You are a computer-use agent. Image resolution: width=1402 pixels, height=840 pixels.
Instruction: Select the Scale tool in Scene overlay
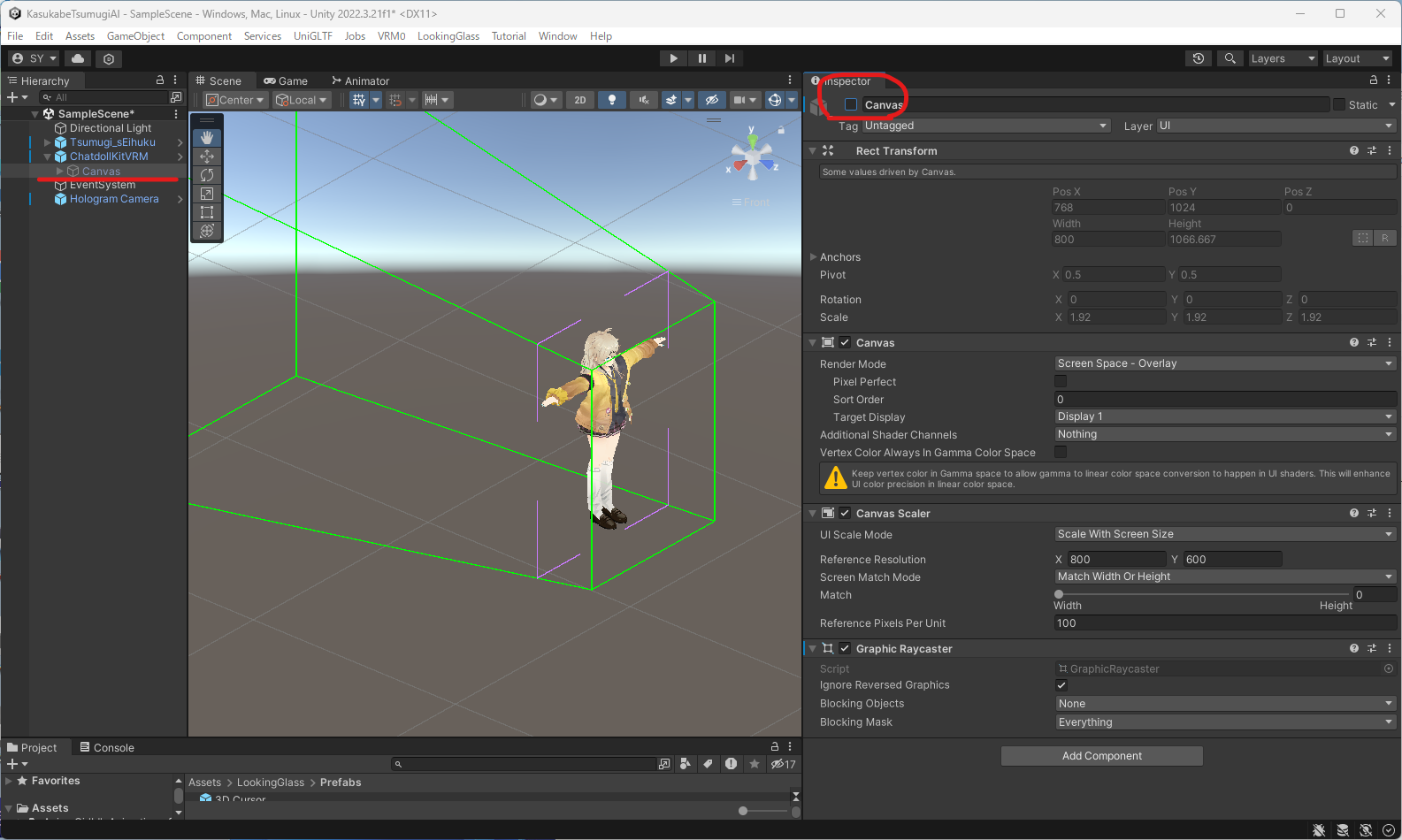(207, 193)
